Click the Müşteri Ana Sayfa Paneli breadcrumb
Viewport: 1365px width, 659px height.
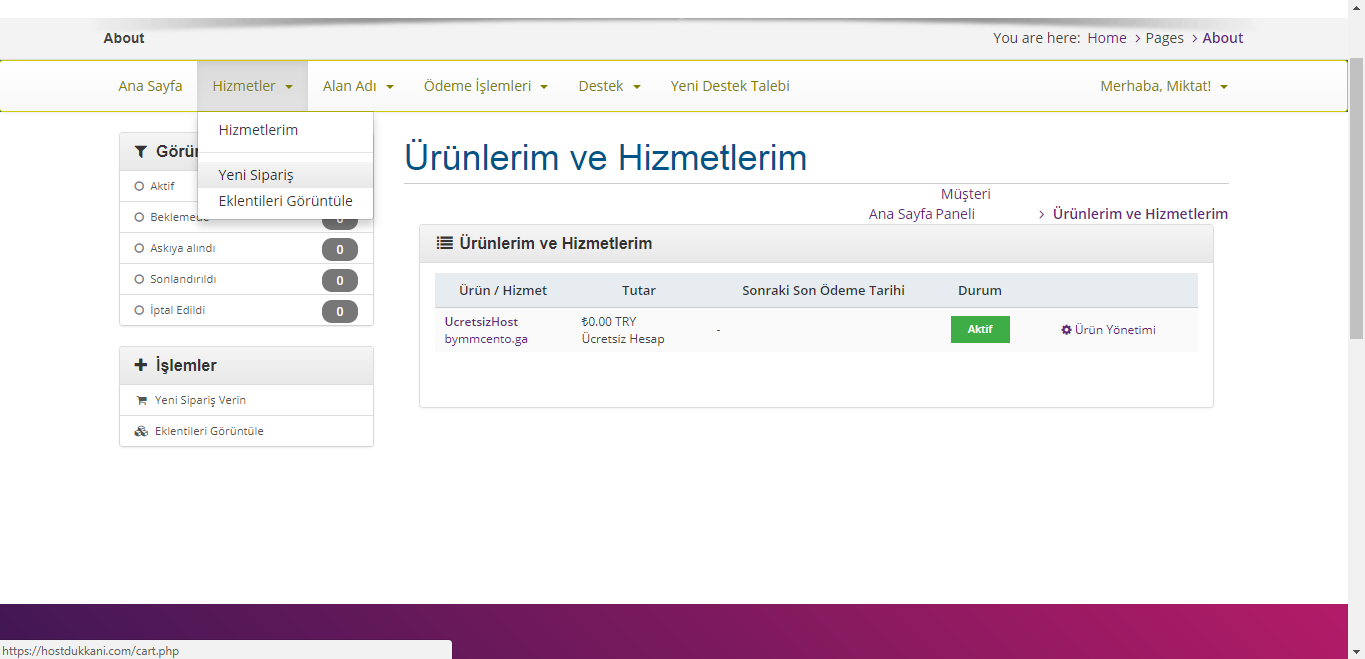[x=930, y=204]
